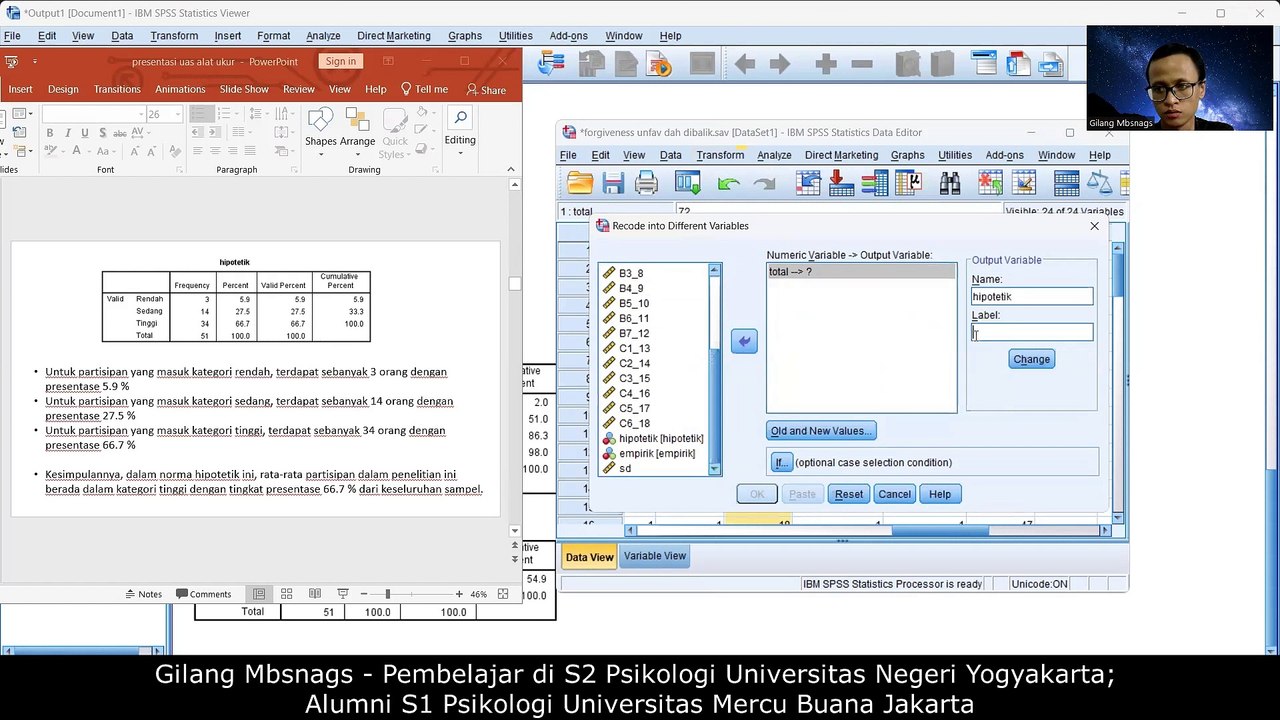Screen dimensions: 1280x720
Task: Toggle Normal view in PowerPoint status bar
Action: tap(259, 594)
